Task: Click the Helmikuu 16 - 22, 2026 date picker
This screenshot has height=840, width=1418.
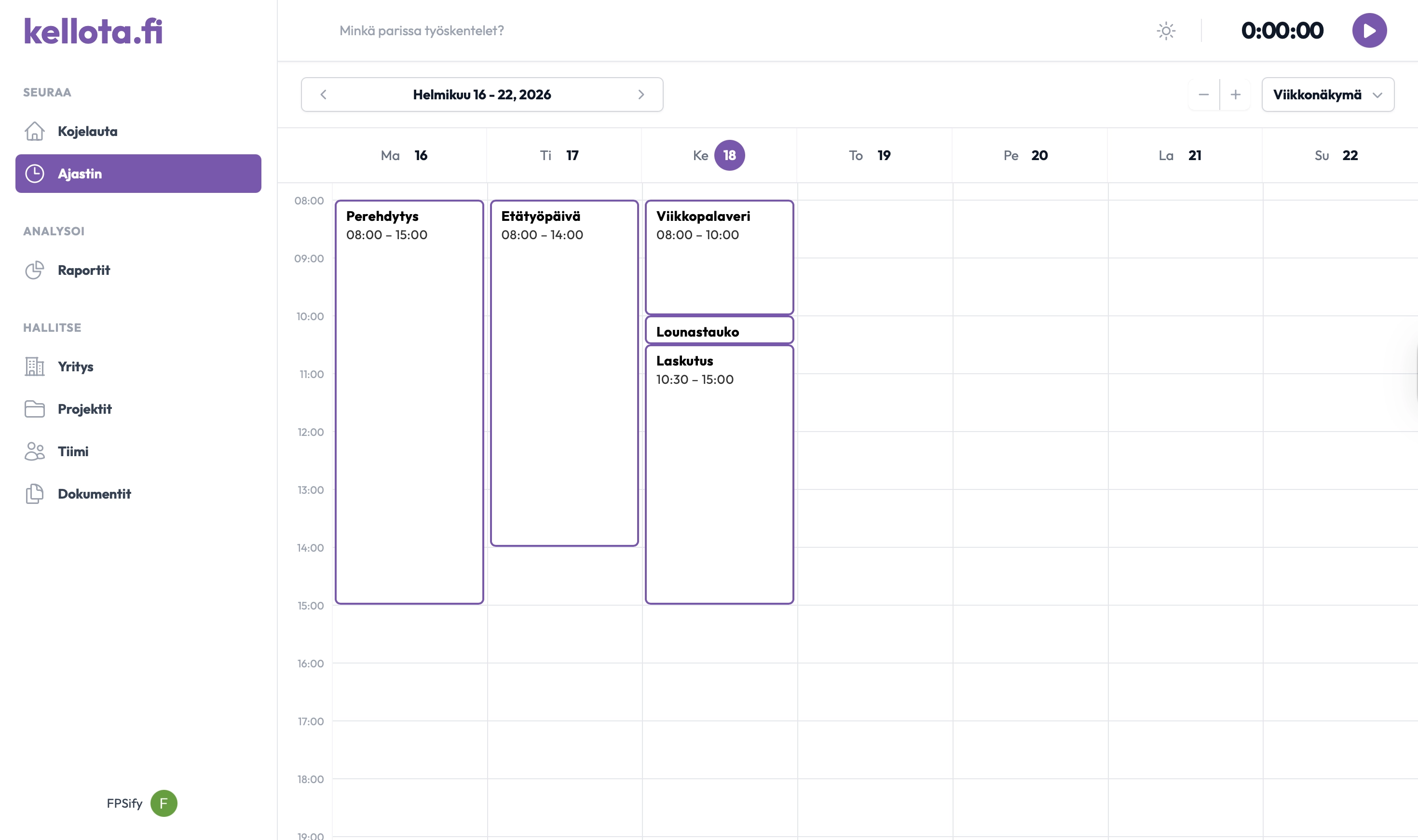Action: [482, 95]
